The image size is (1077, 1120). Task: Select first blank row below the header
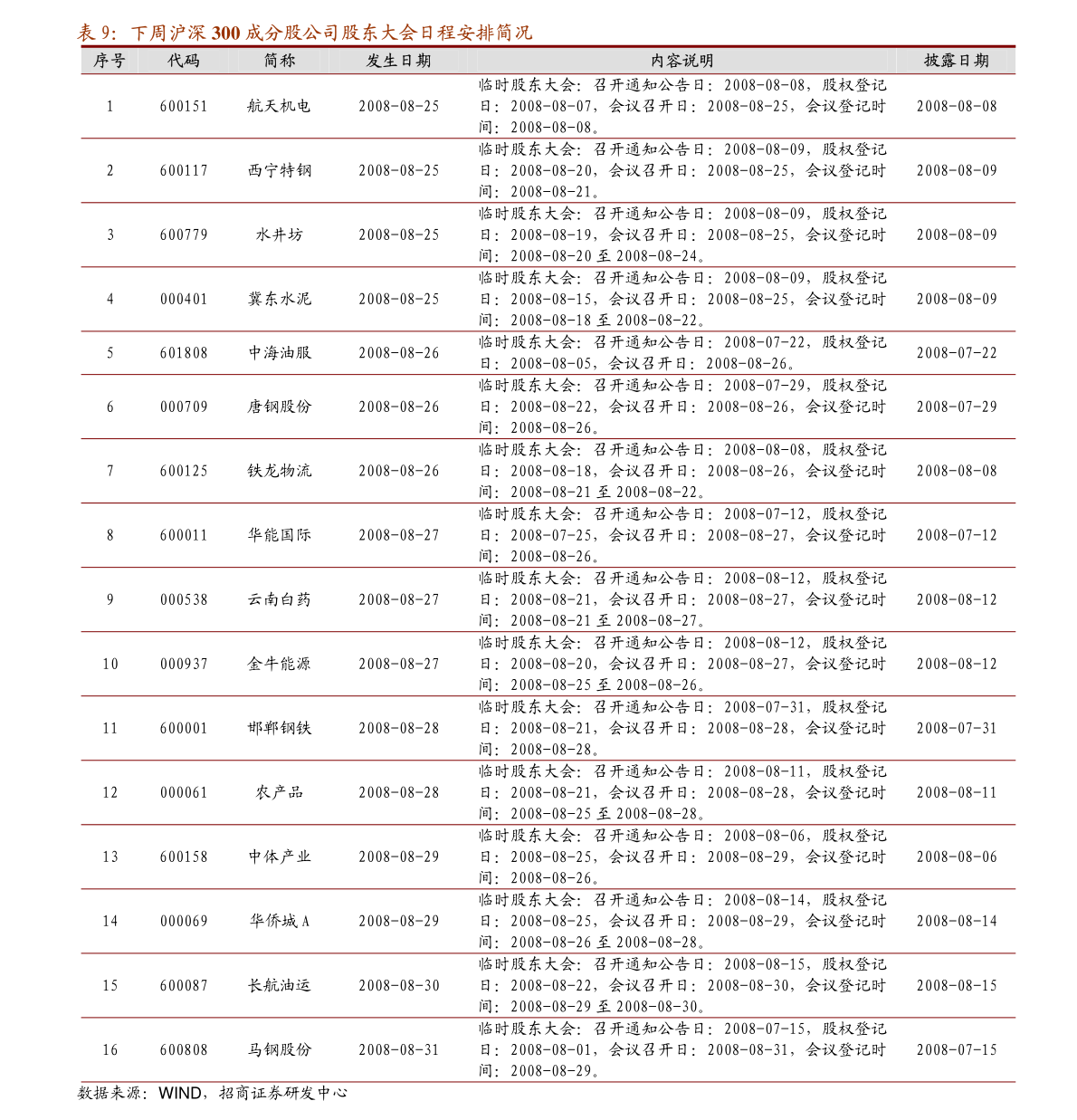(x=548, y=107)
